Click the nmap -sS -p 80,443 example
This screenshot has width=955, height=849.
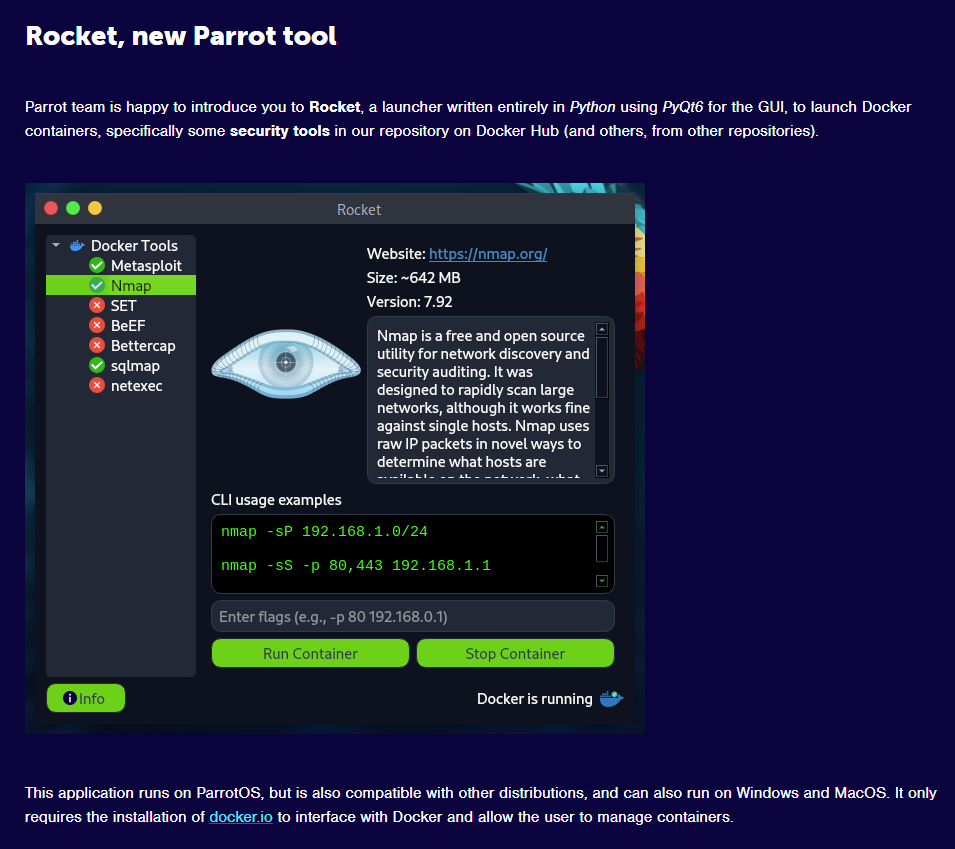(x=356, y=566)
